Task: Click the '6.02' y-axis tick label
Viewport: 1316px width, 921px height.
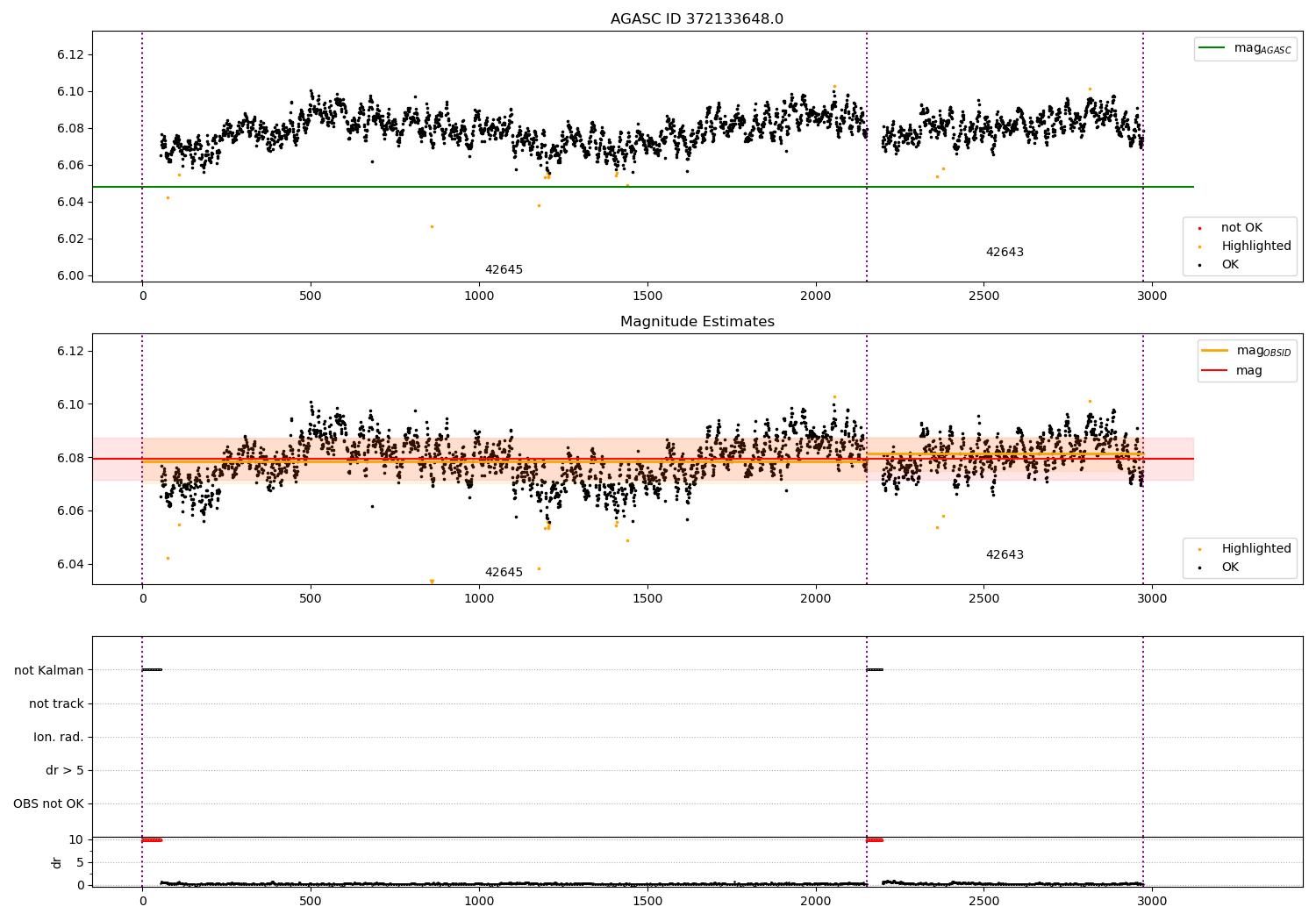Action: click(70, 239)
